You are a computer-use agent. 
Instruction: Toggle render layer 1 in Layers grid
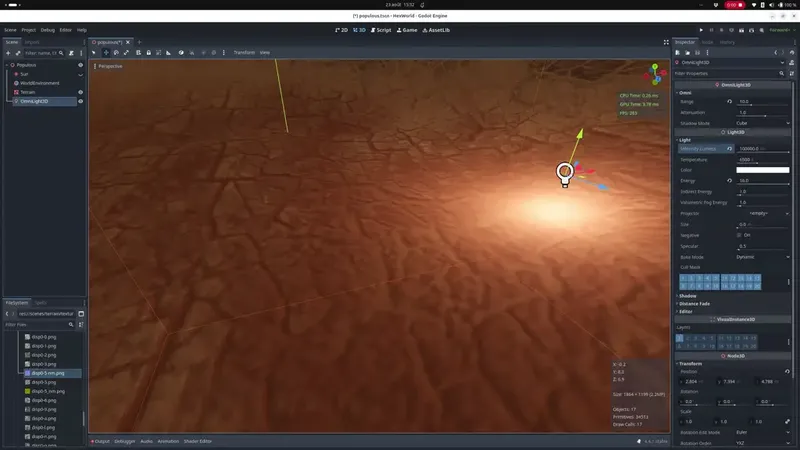coord(680,338)
